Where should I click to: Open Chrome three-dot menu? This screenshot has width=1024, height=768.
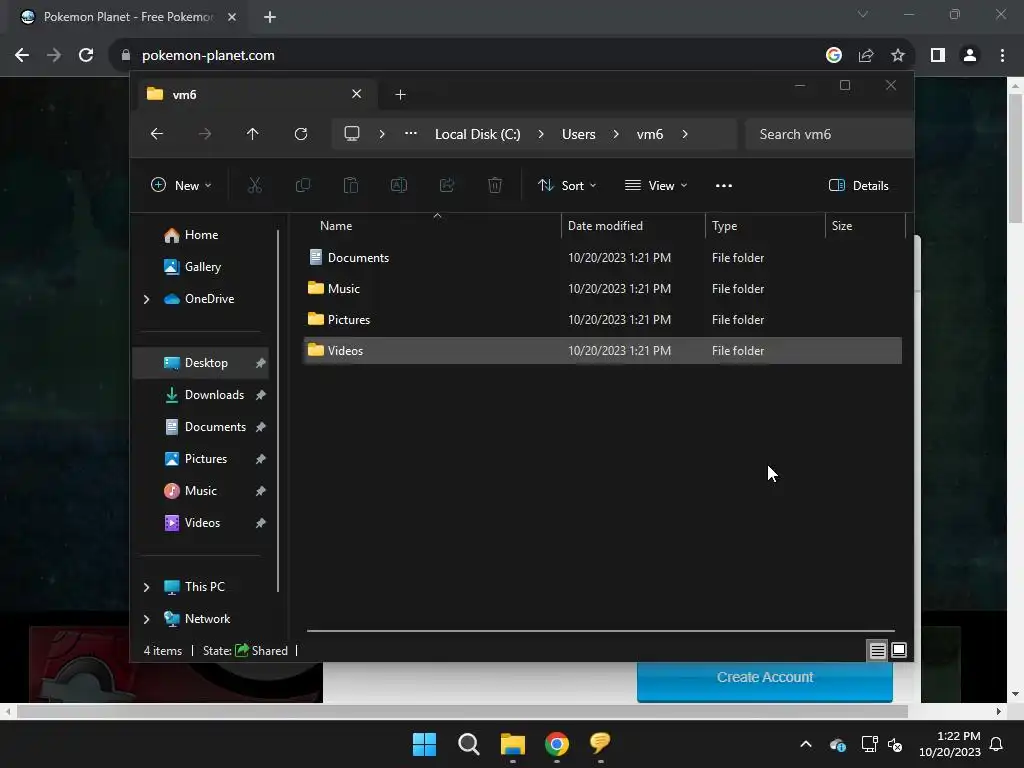click(x=1002, y=56)
